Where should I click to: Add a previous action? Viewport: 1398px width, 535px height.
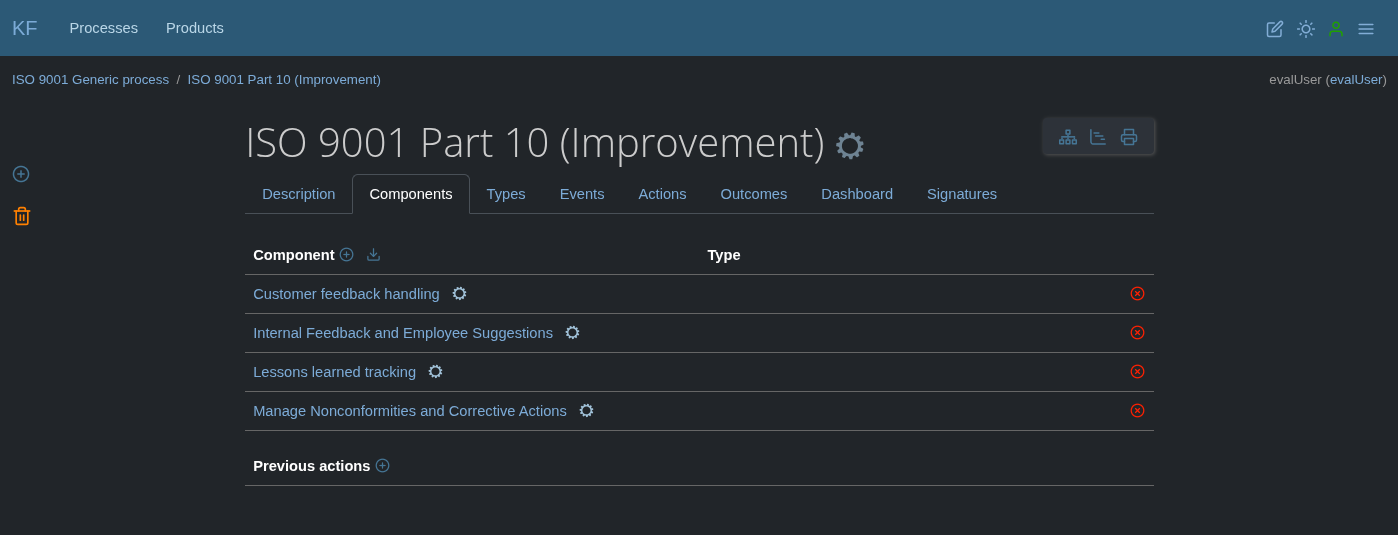click(382, 466)
